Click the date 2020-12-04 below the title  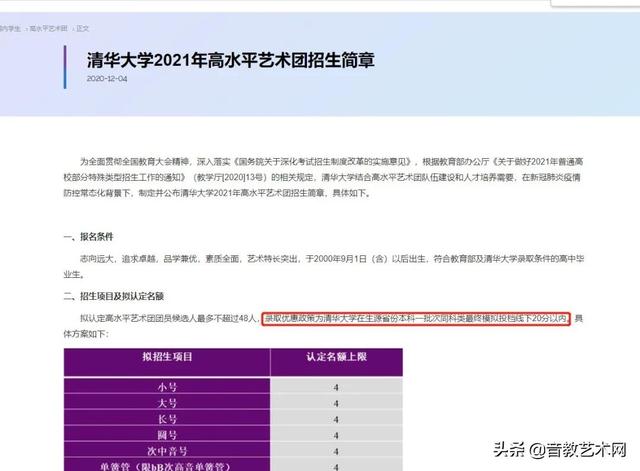click(107, 78)
